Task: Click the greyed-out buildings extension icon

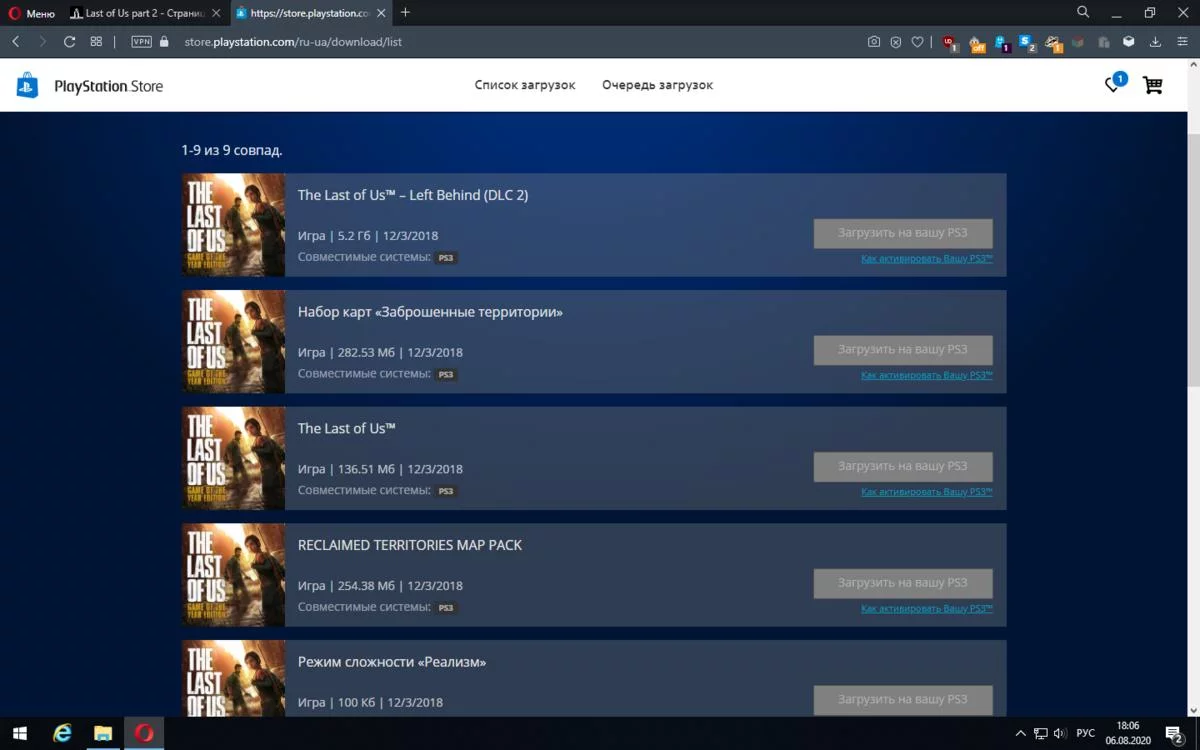Action: 1103,42
